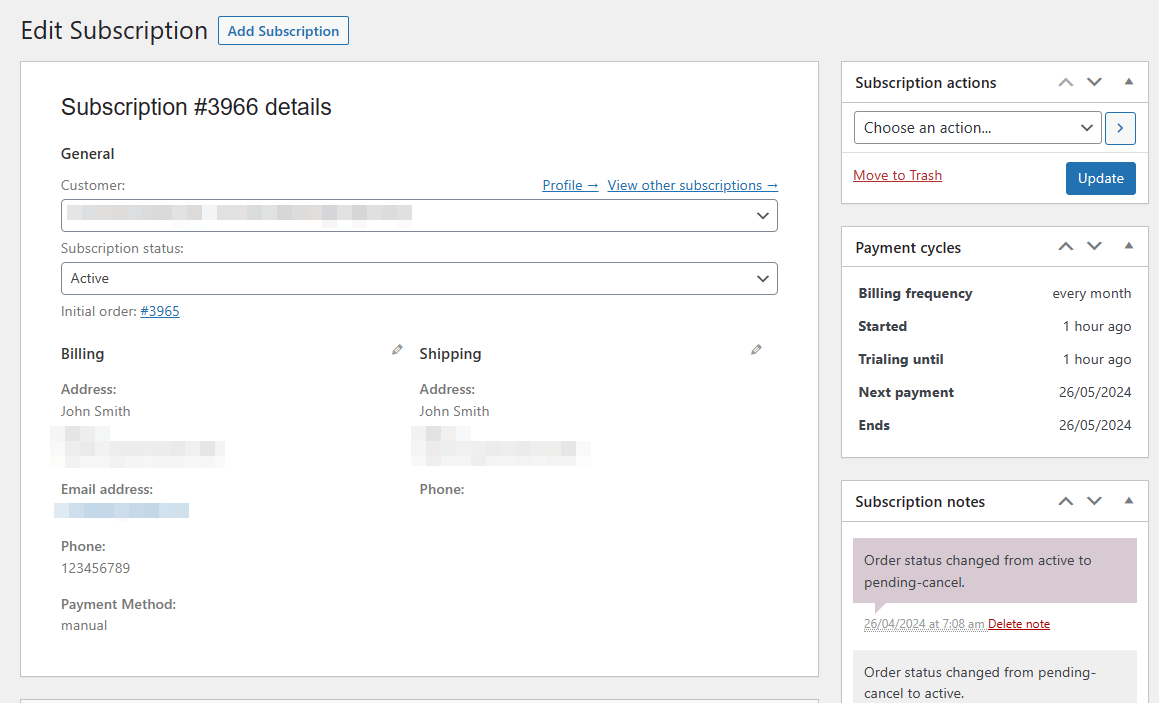Click the Update button
This screenshot has width=1159, height=703.
pyautogui.click(x=1100, y=178)
